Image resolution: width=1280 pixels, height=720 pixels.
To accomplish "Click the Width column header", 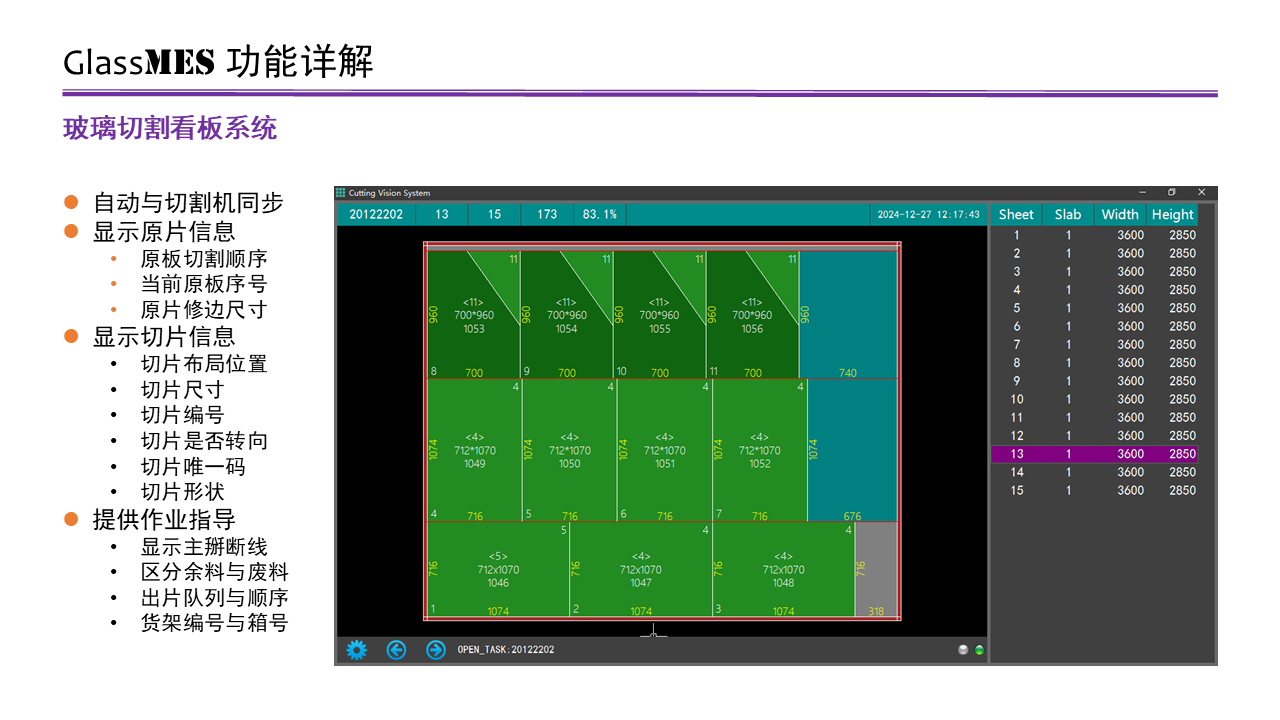I will pyautogui.click(x=1120, y=214).
